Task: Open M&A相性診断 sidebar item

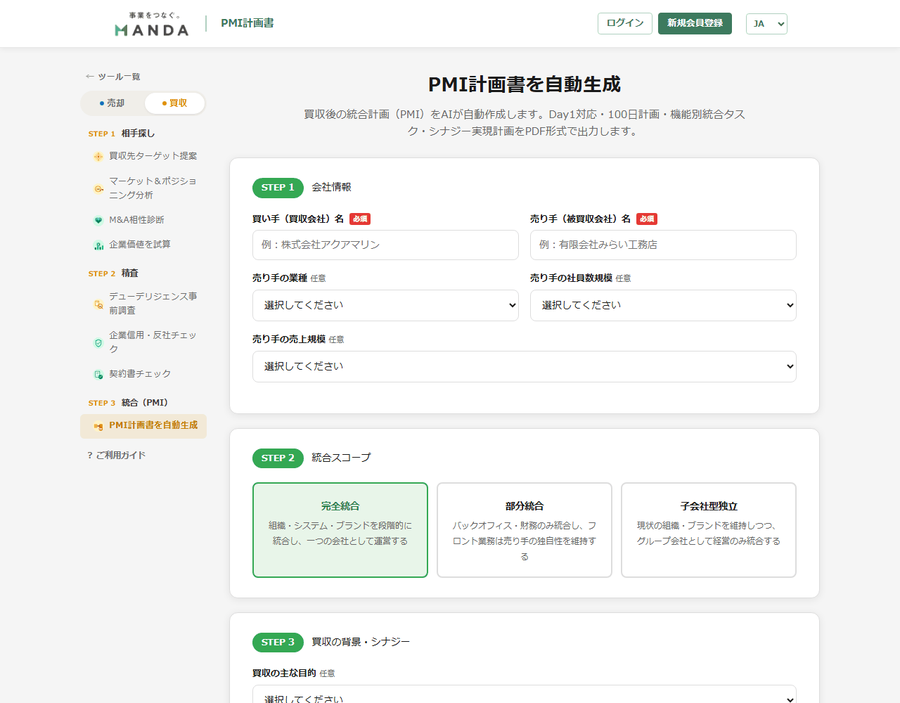Action: click(x=143, y=220)
